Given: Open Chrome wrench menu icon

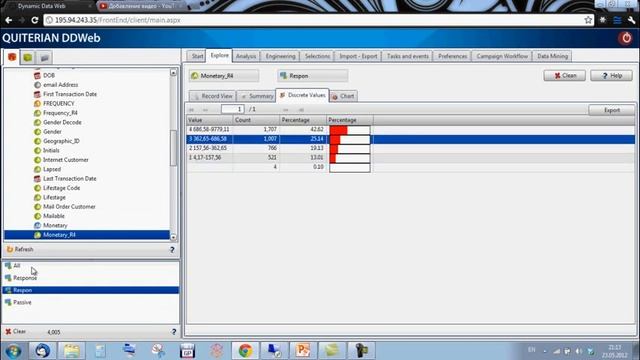Looking at the screenshot, I should 632,20.
